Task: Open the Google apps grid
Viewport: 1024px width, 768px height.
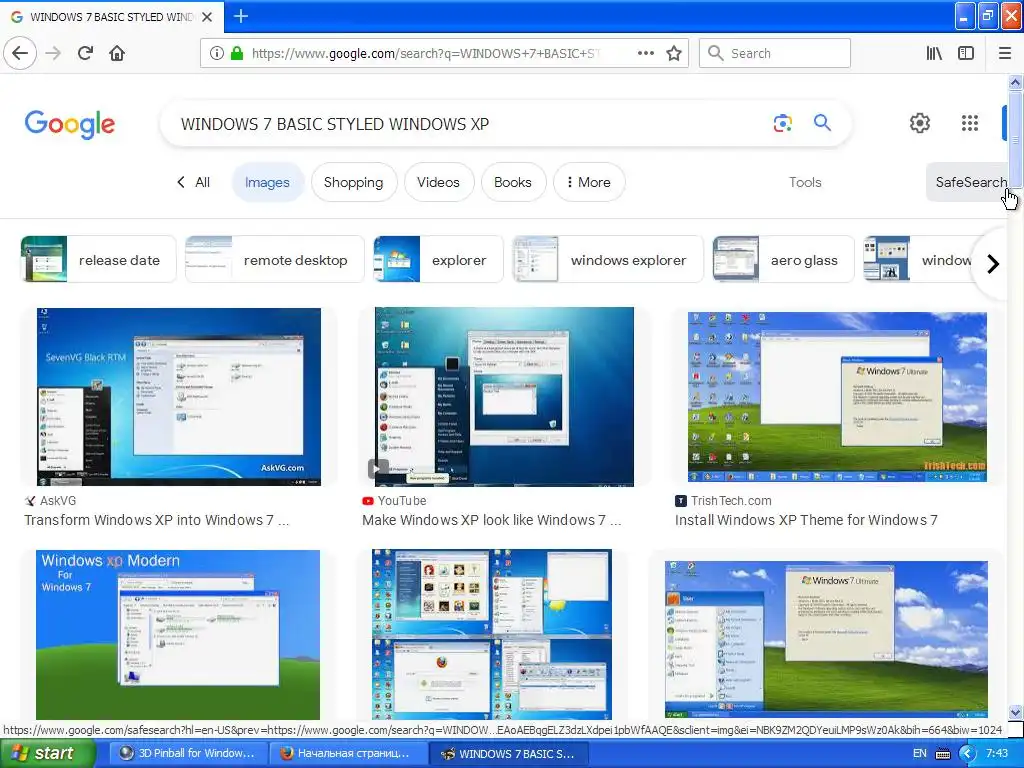Action: [970, 123]
